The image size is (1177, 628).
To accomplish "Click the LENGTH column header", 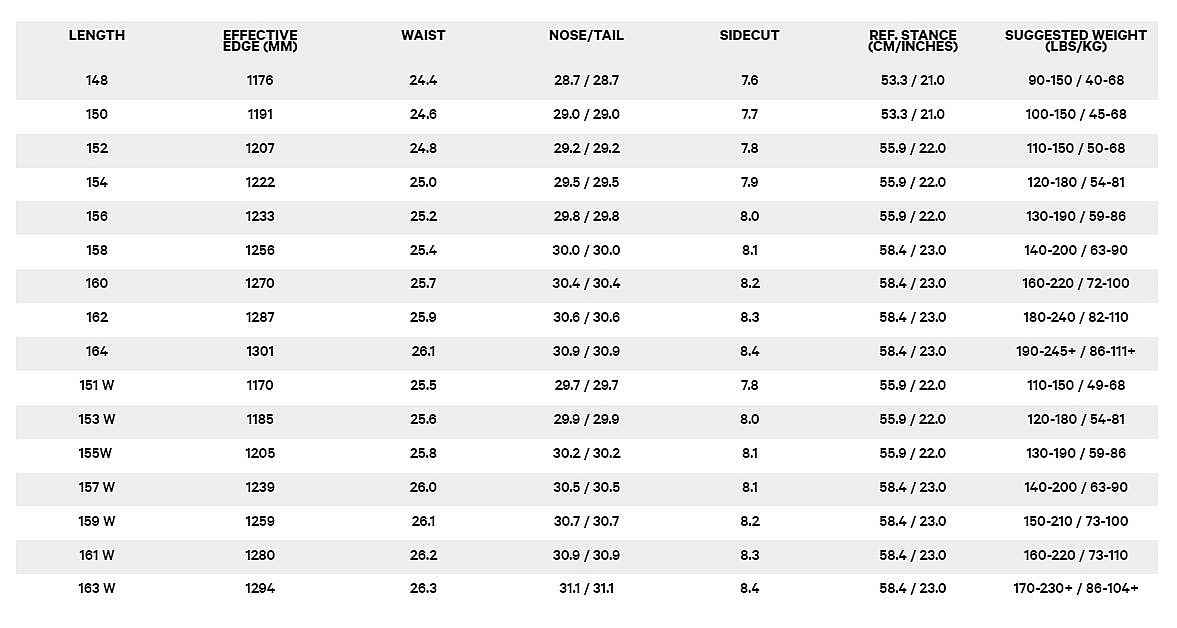I will [97, 35].
